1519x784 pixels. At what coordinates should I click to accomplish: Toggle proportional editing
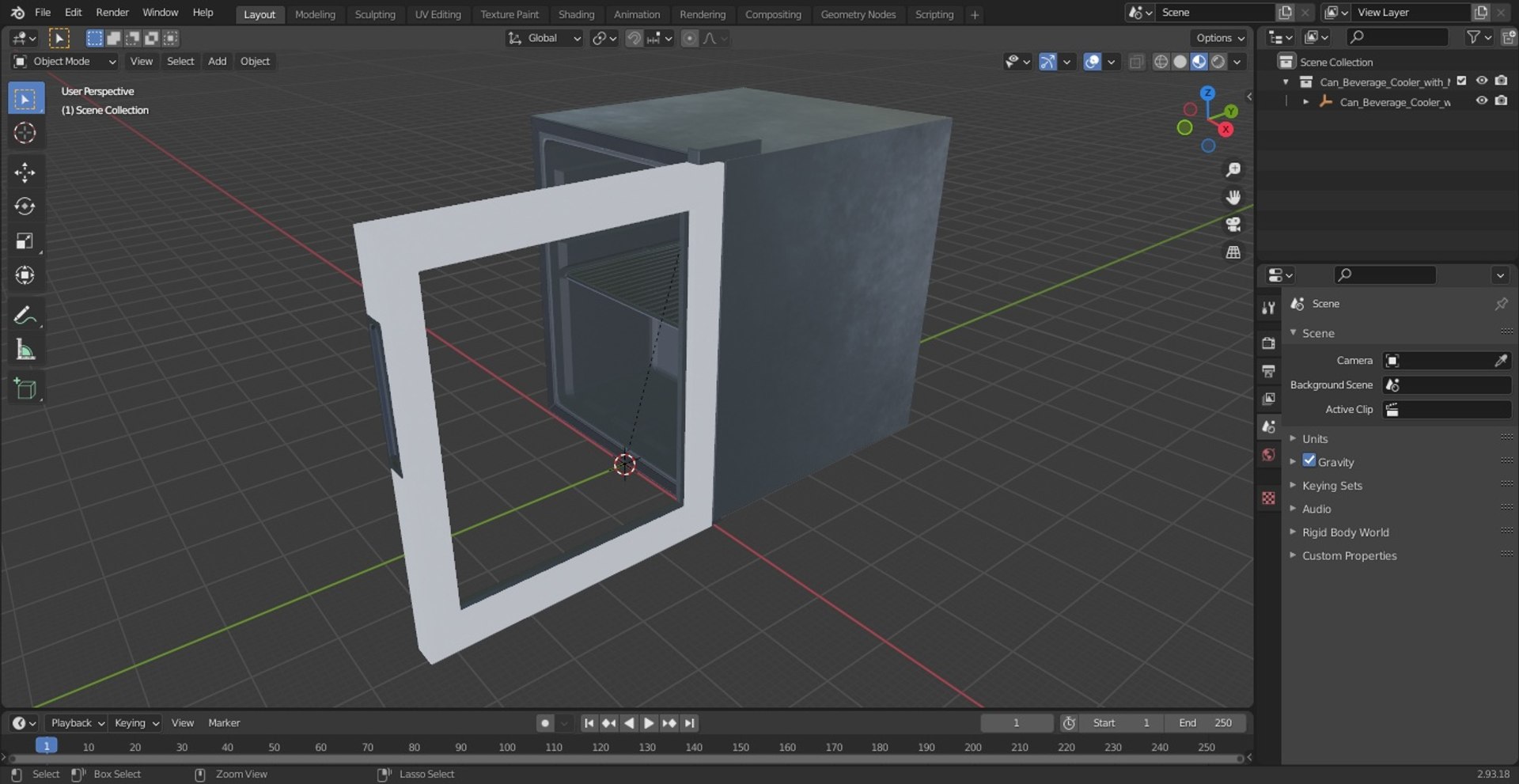click(690, 38)
